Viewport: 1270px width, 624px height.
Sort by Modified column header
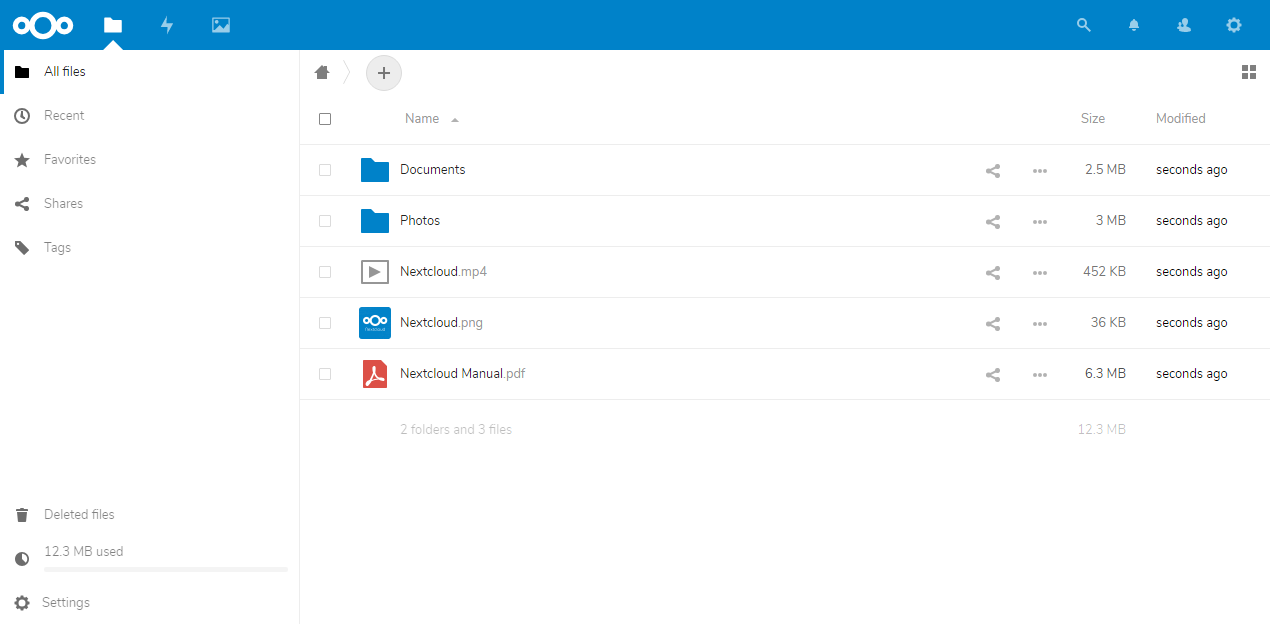pyautogui.click(x=1181, y=118)
